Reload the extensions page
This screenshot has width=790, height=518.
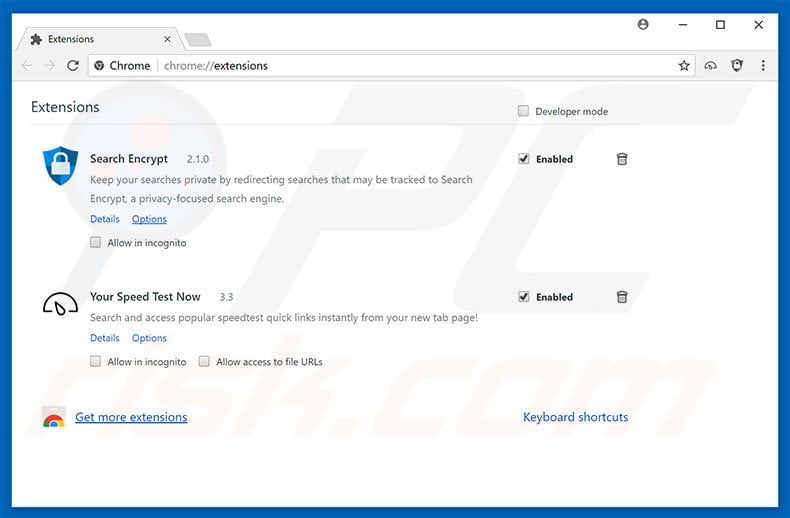coord(73,66)
